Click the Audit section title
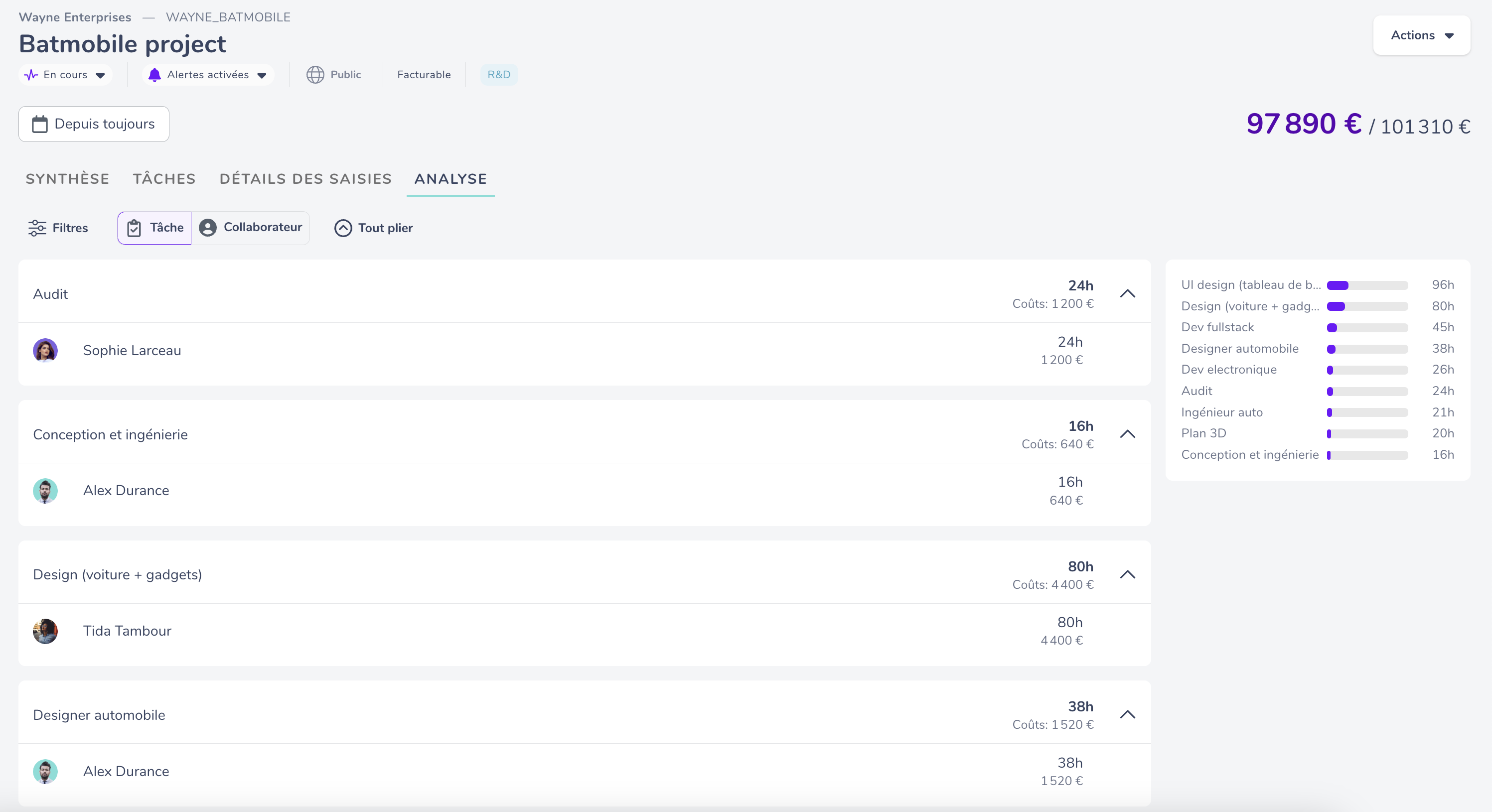 (x=50, y=293)
